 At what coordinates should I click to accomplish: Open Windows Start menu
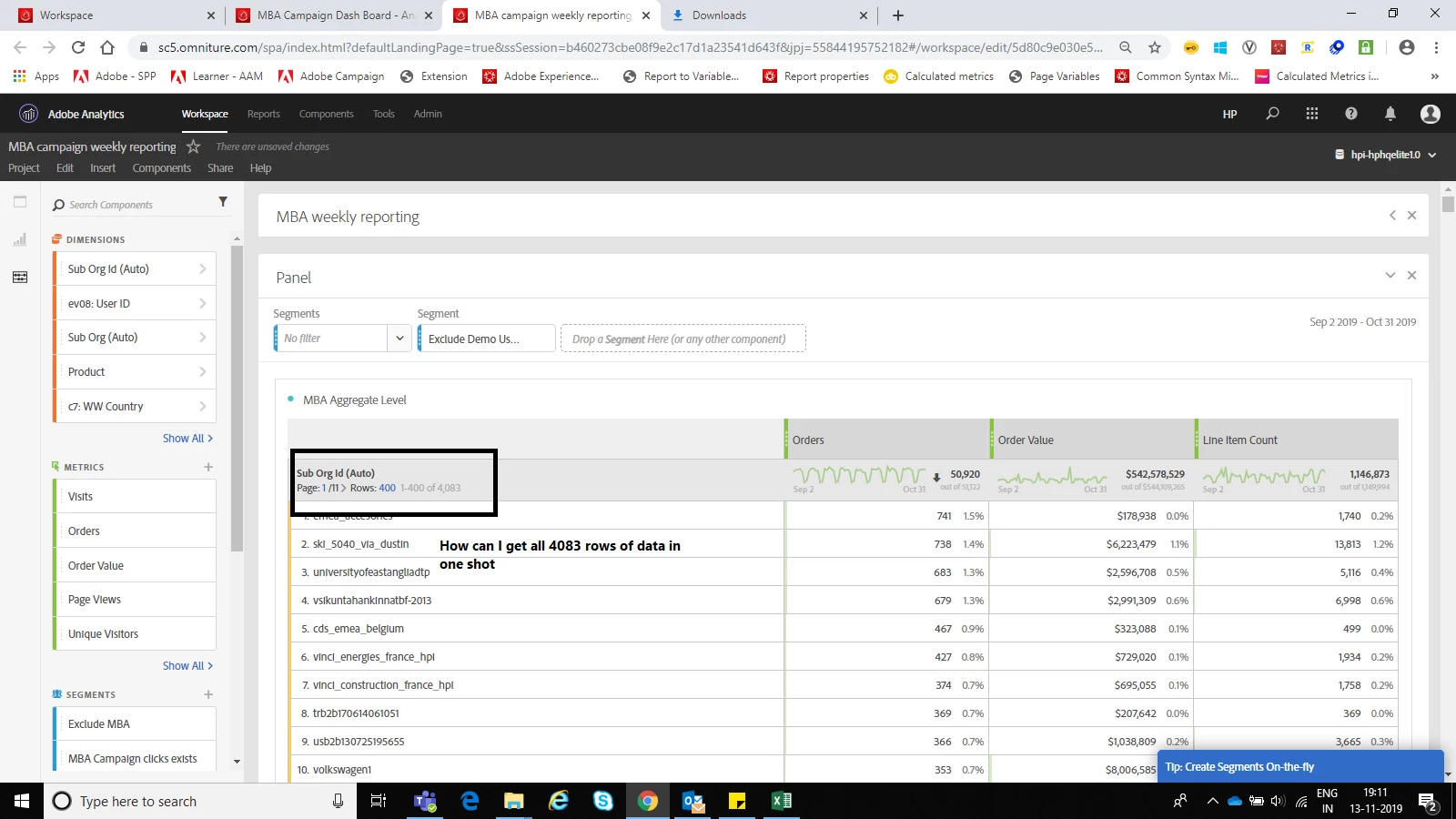22,801
